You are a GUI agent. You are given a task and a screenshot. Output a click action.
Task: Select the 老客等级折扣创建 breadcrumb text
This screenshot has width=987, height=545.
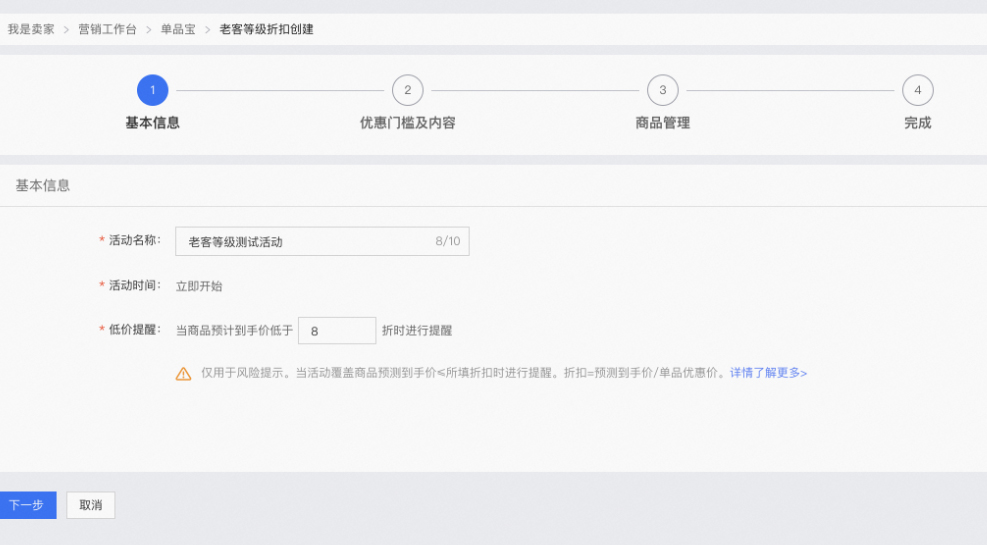(266, 29)
